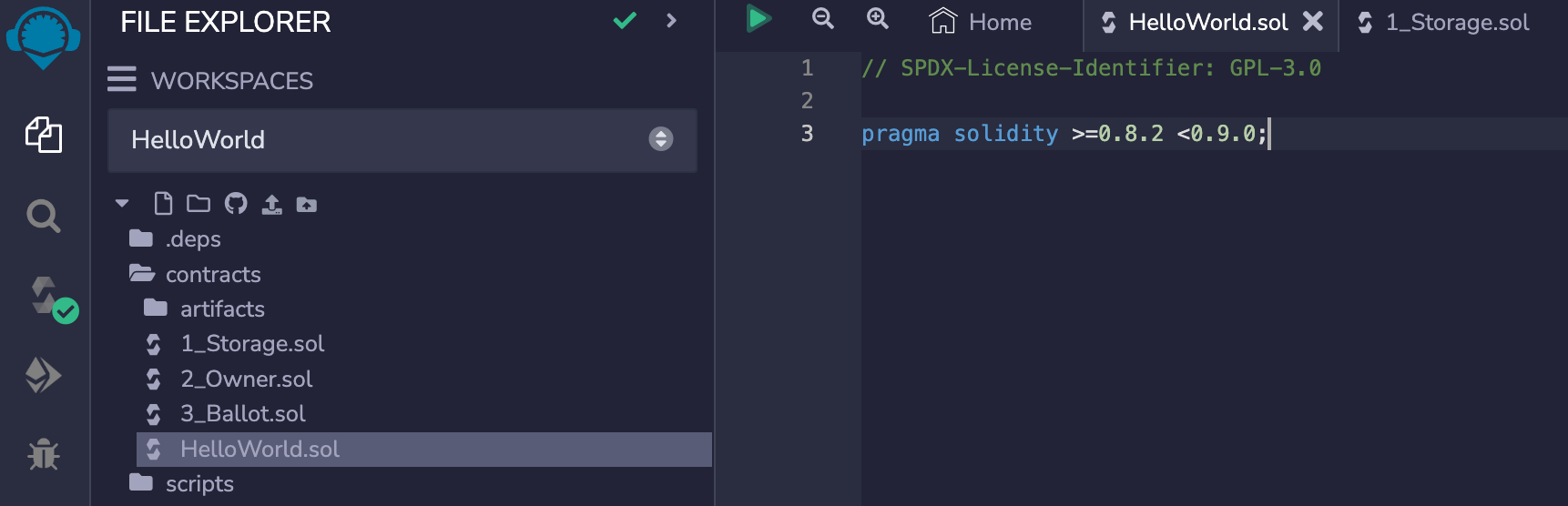Image resolution: width=1568 pixels, height=506 pixels.
Task: Publish to GitHub gist icon
Action: 236,203
